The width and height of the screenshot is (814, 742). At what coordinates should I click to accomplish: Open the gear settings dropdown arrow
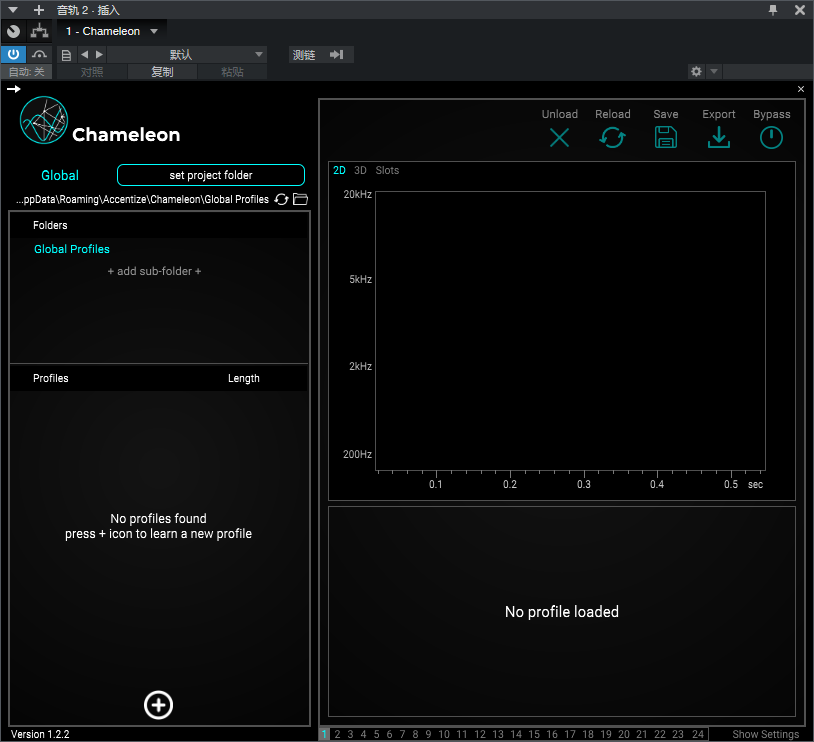714,71
